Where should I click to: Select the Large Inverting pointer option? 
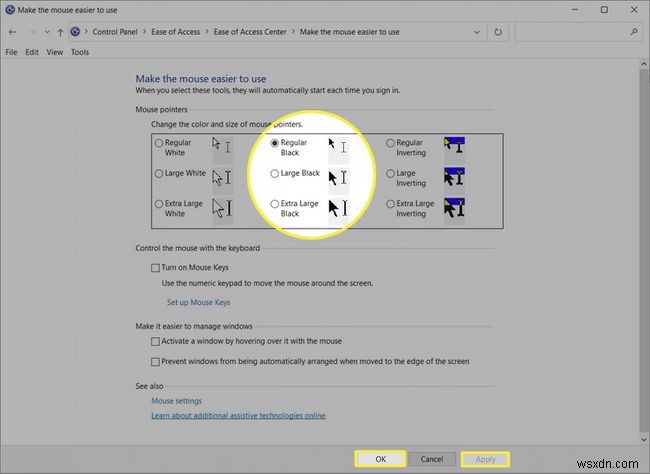click(x=390, y=173)
